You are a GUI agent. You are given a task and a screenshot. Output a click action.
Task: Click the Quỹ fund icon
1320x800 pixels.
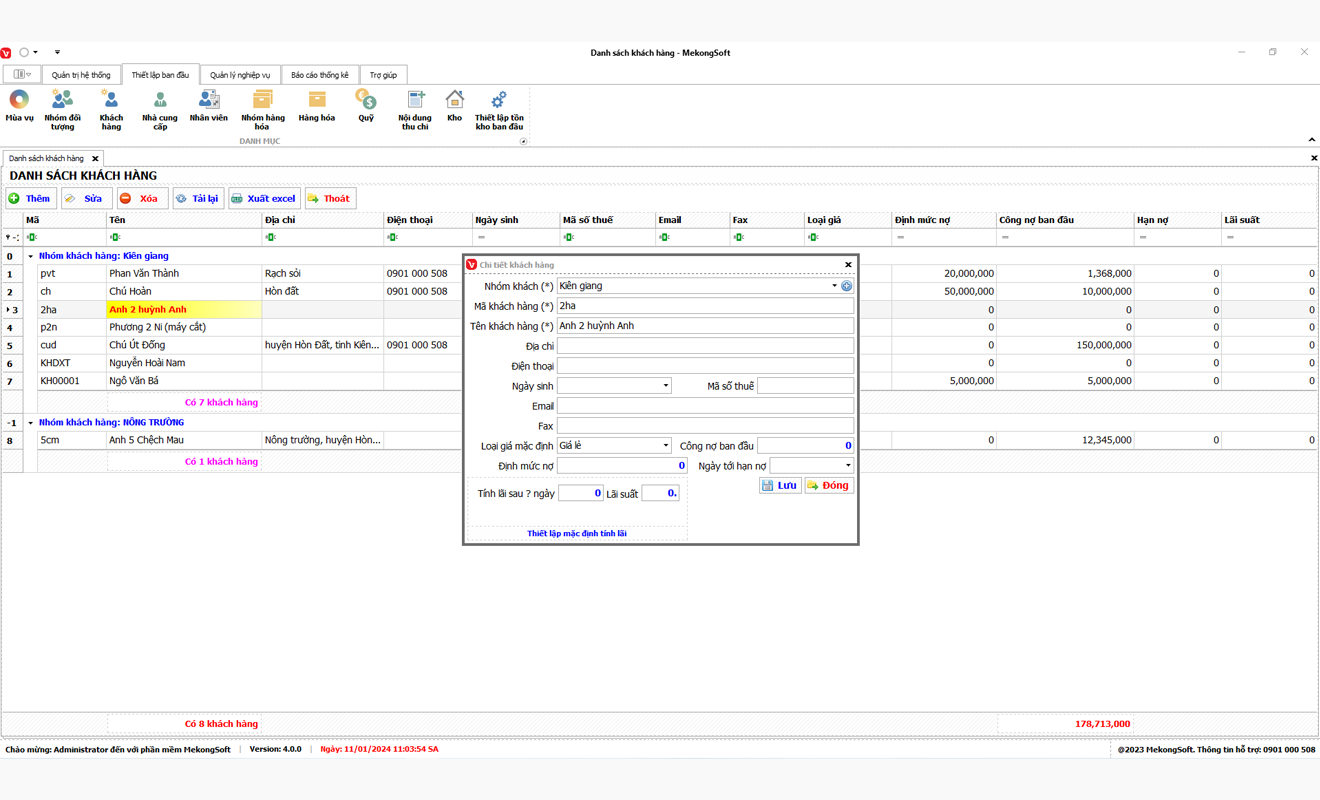pyautogui.click(x=366, y=106)
